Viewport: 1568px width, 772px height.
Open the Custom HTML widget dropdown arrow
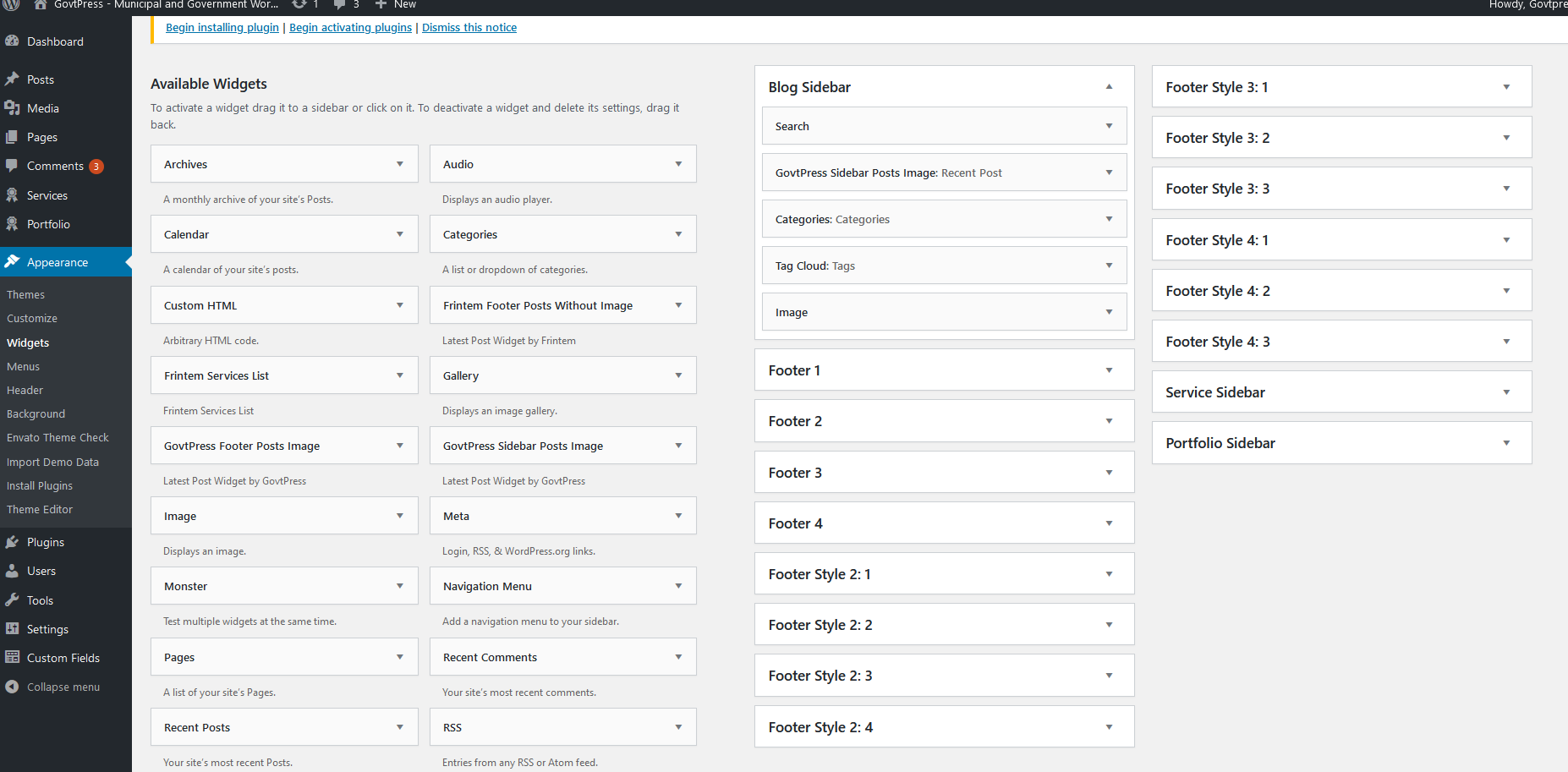[400, 305]
